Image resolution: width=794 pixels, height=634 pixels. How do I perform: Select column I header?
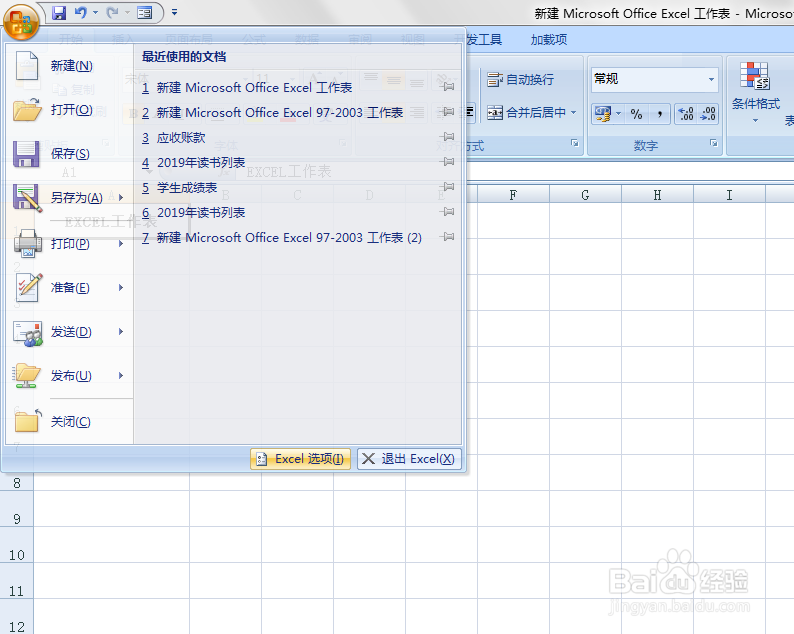[729, 195]
